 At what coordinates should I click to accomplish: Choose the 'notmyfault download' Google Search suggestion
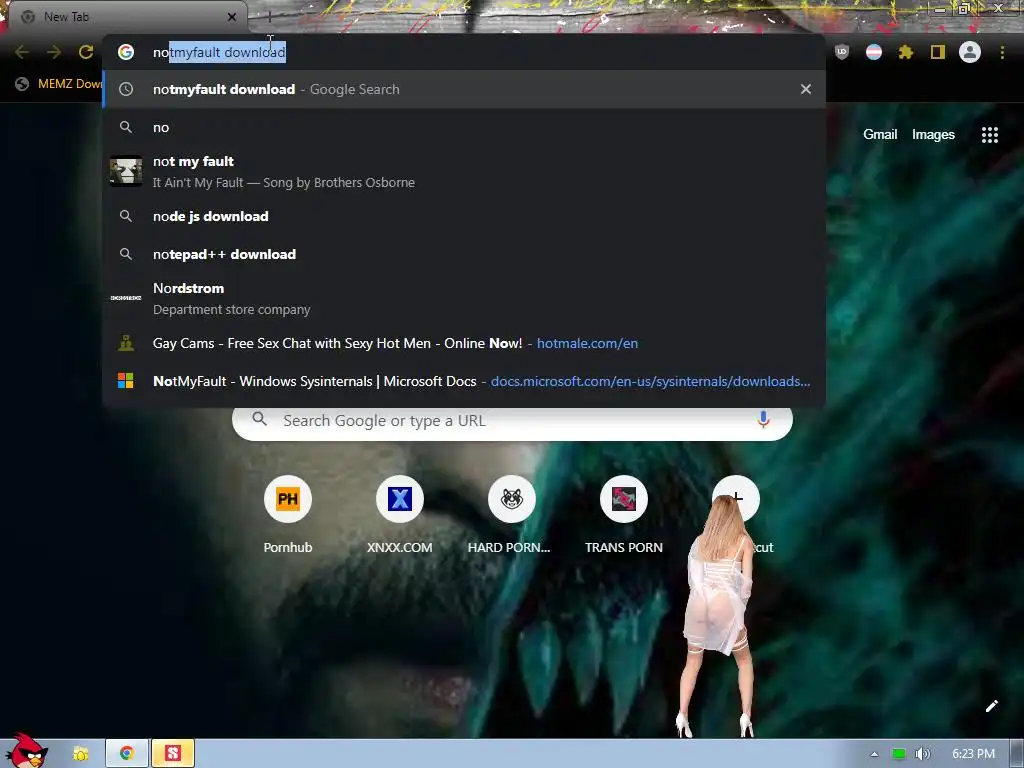pyautogui.click(x=464, y=89)
